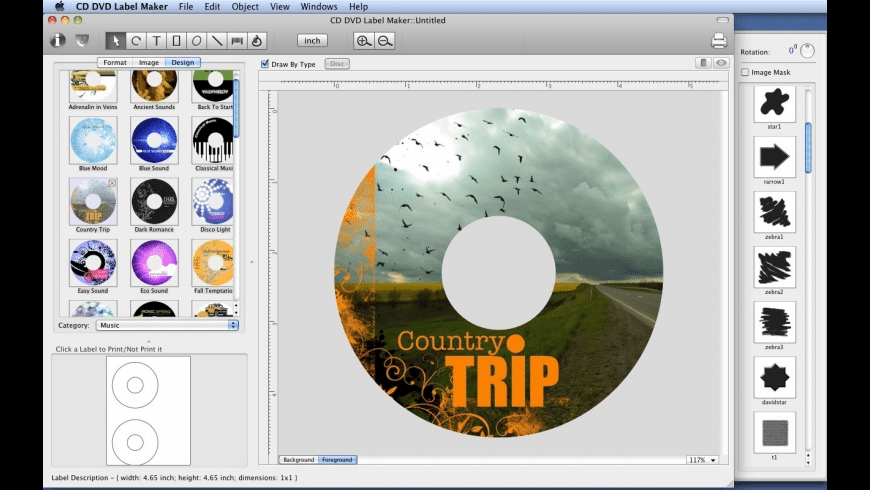
Task: Select the arrow pointer tool
Action: [x=115, y=41]
